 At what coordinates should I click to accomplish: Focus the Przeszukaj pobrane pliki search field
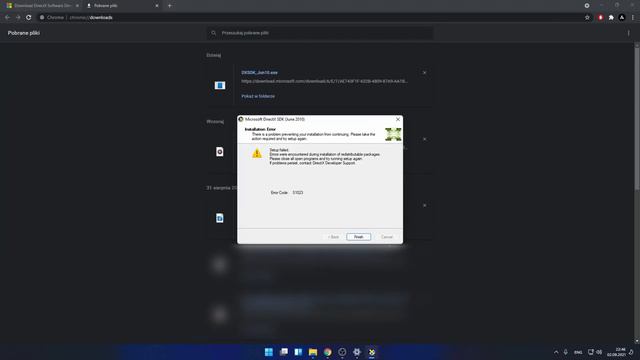320,33
